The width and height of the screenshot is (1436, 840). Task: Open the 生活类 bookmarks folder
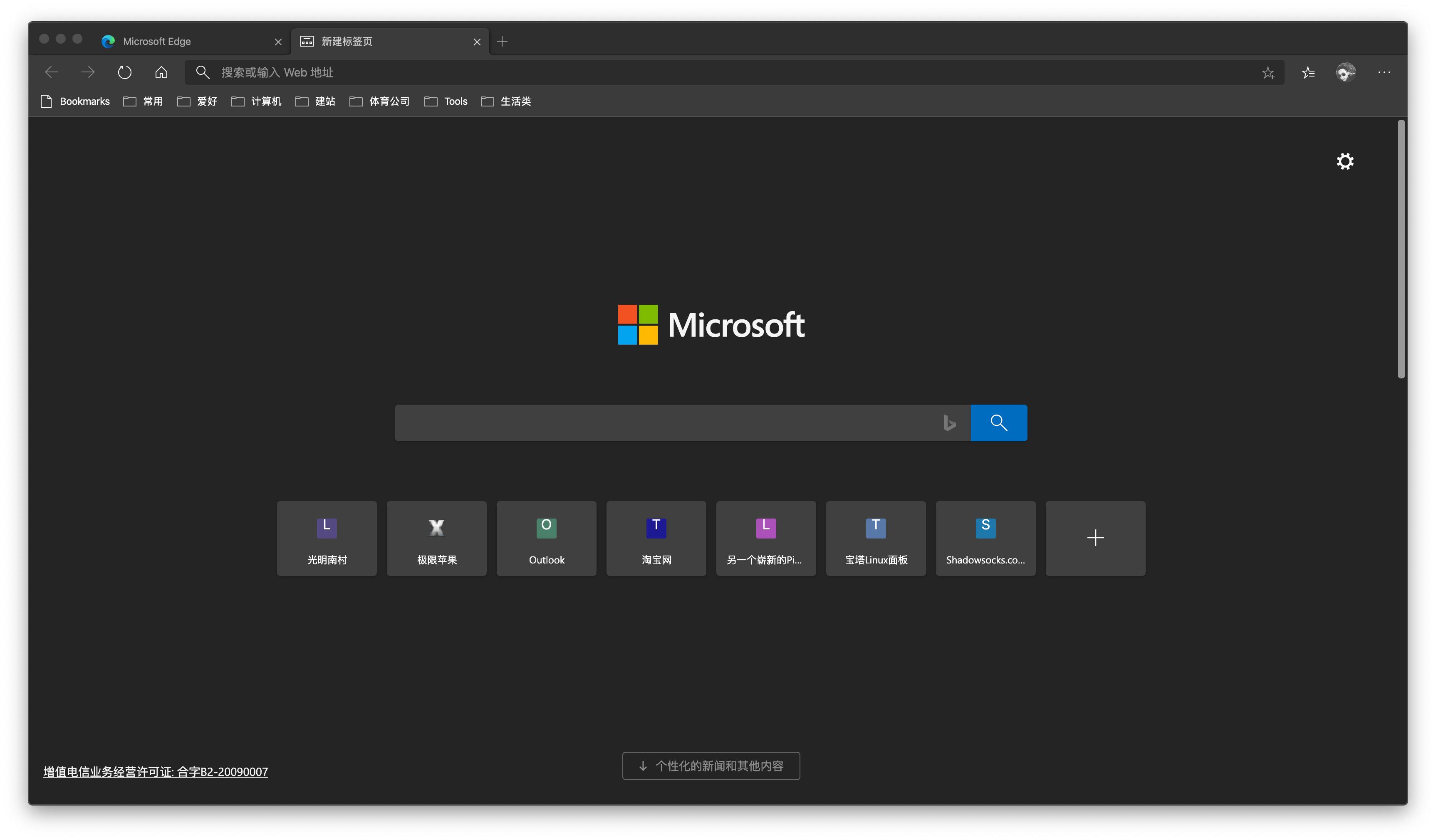point(515,101)
